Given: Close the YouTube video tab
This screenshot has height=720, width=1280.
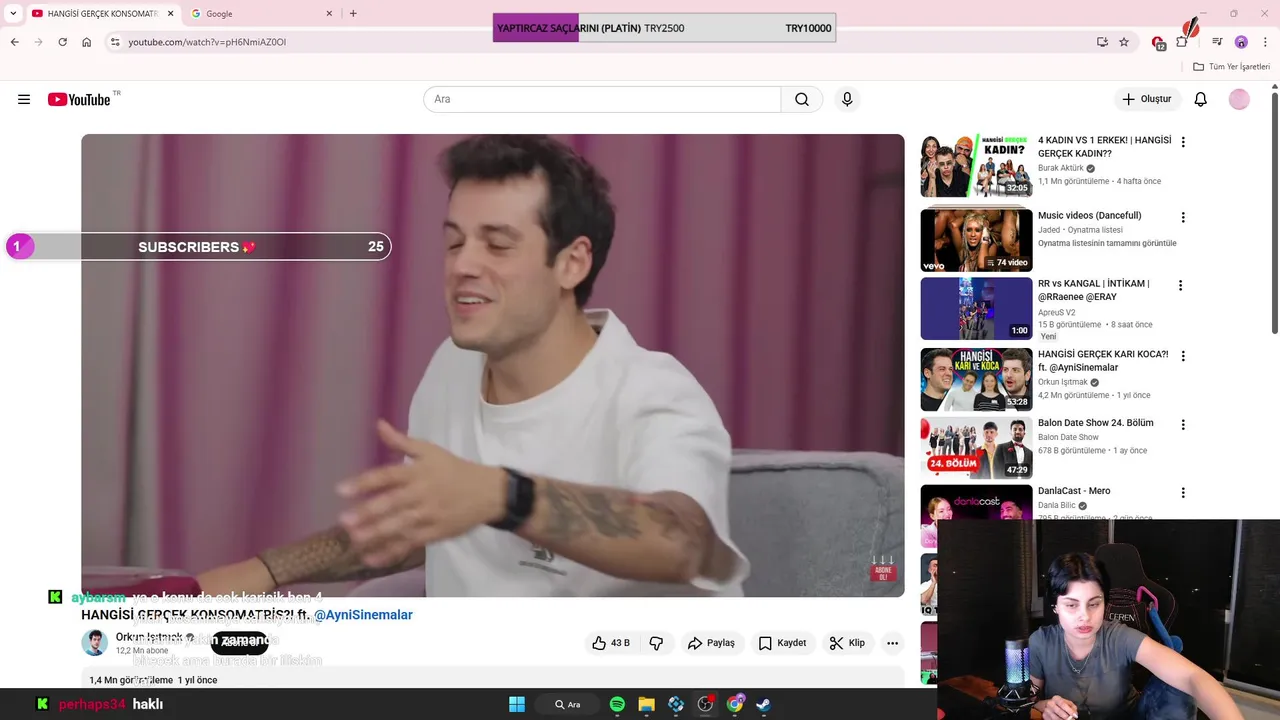Looking at the screenshot, I should click(170, 14).
